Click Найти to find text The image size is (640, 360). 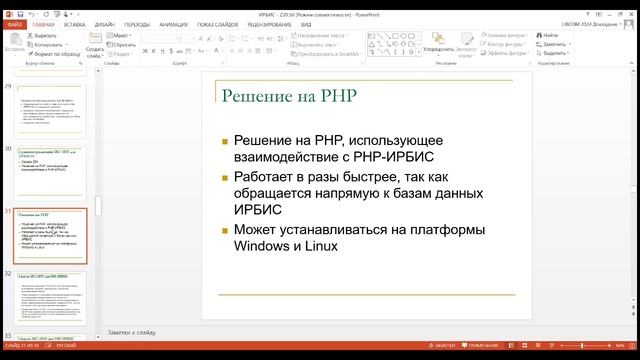(547, 36)
